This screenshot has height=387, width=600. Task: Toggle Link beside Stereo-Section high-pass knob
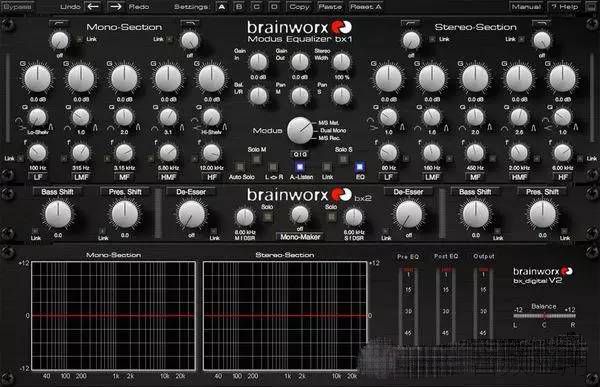pos(432,39)
